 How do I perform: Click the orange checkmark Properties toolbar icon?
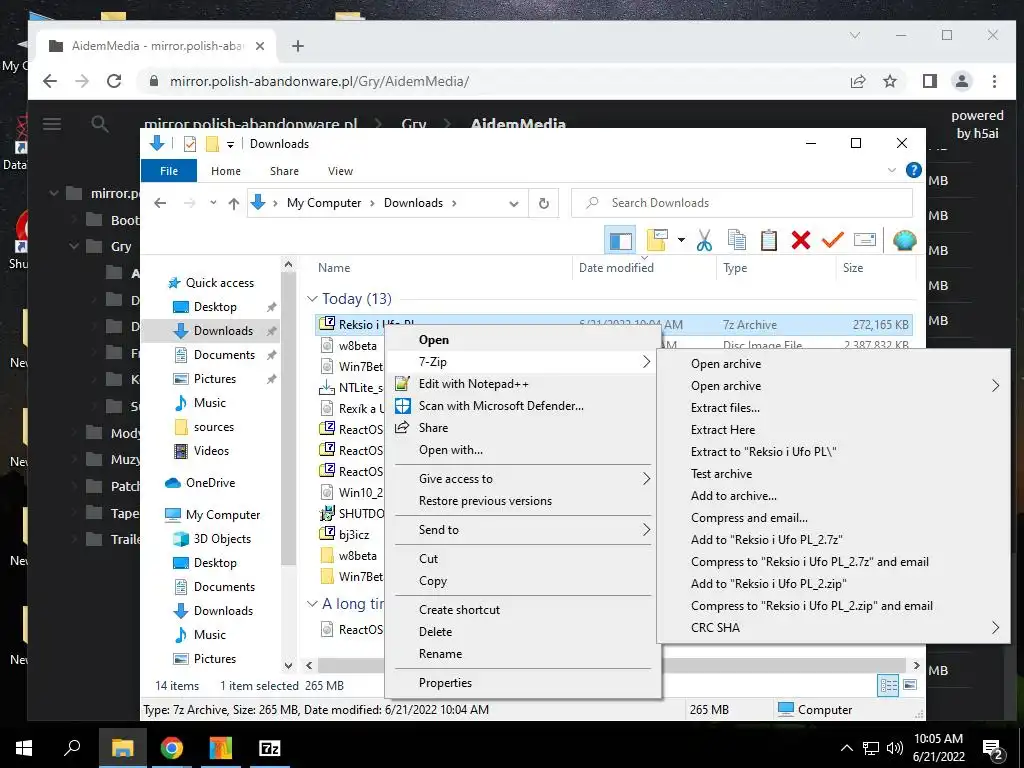(x=833, y=240)
